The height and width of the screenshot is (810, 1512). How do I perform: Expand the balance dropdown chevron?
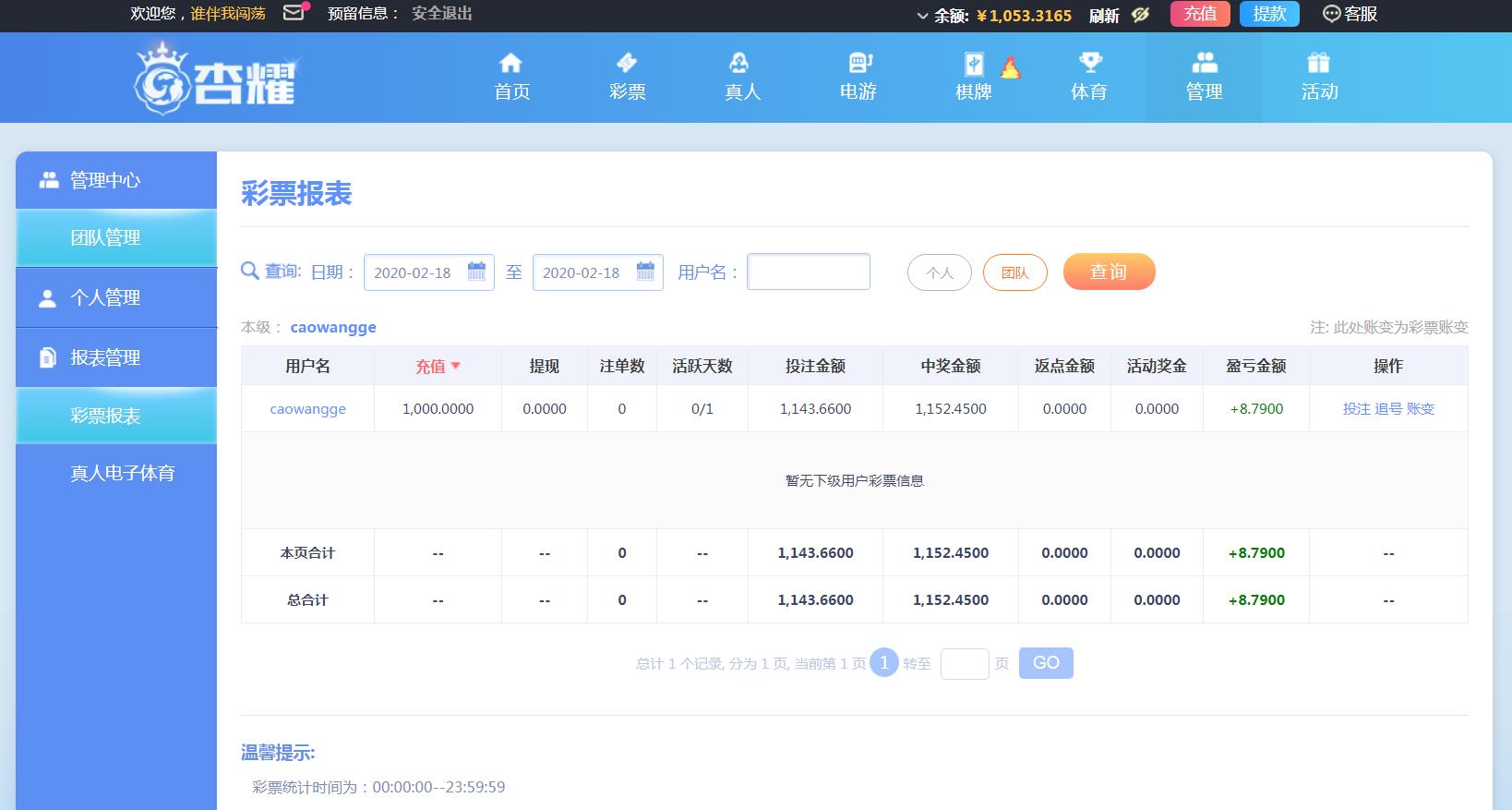click(922, 16)
